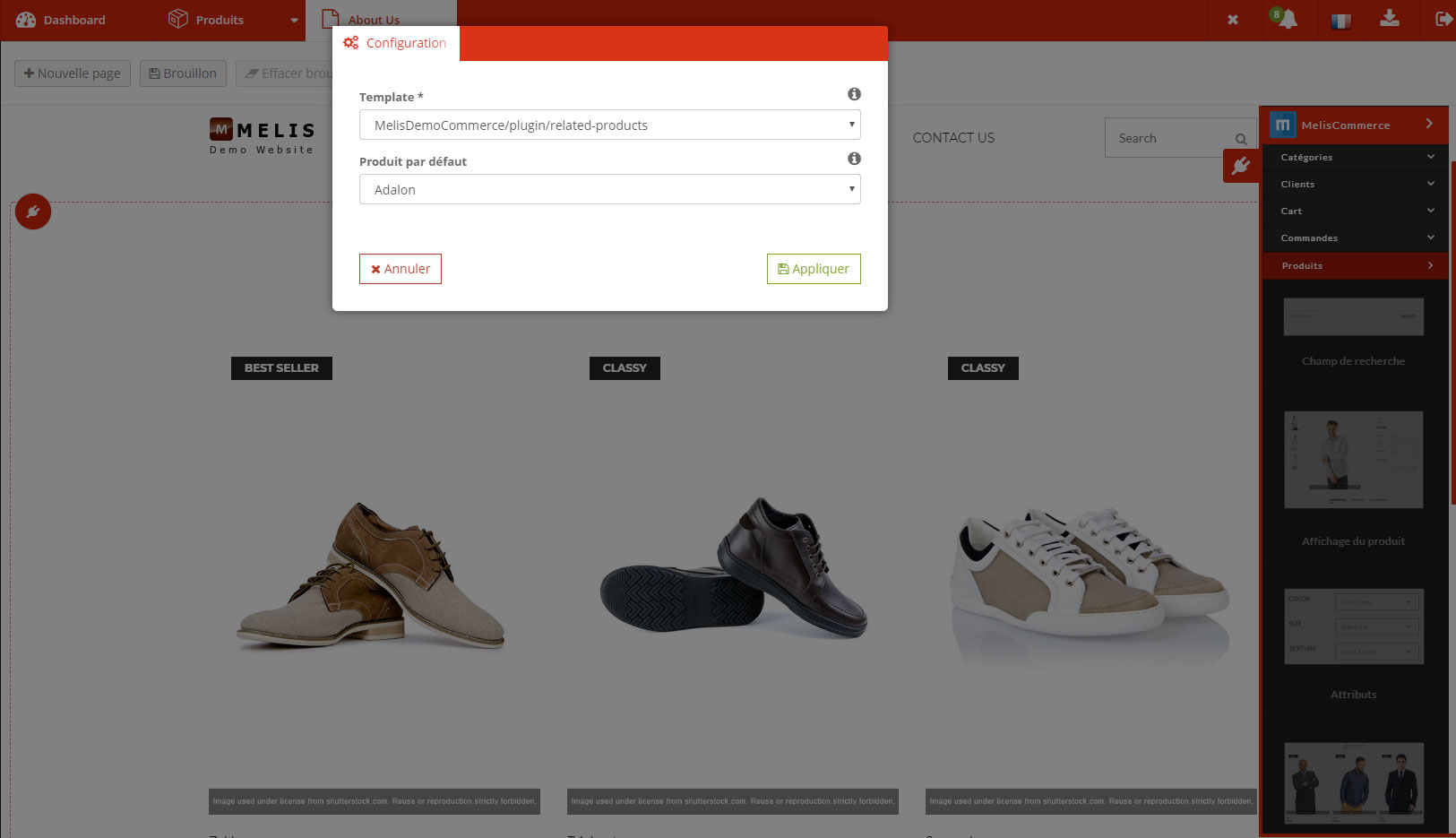Click the language flag icon
The image size is (1456, 838).
1340,21
